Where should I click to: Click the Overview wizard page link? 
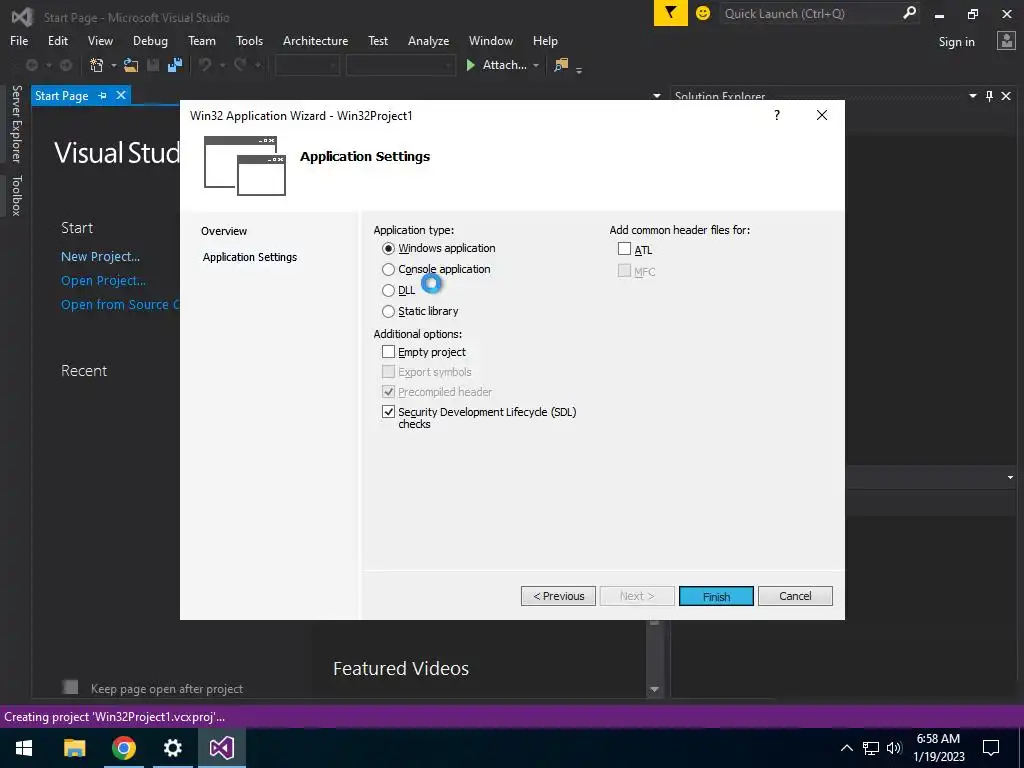(224, 231)
